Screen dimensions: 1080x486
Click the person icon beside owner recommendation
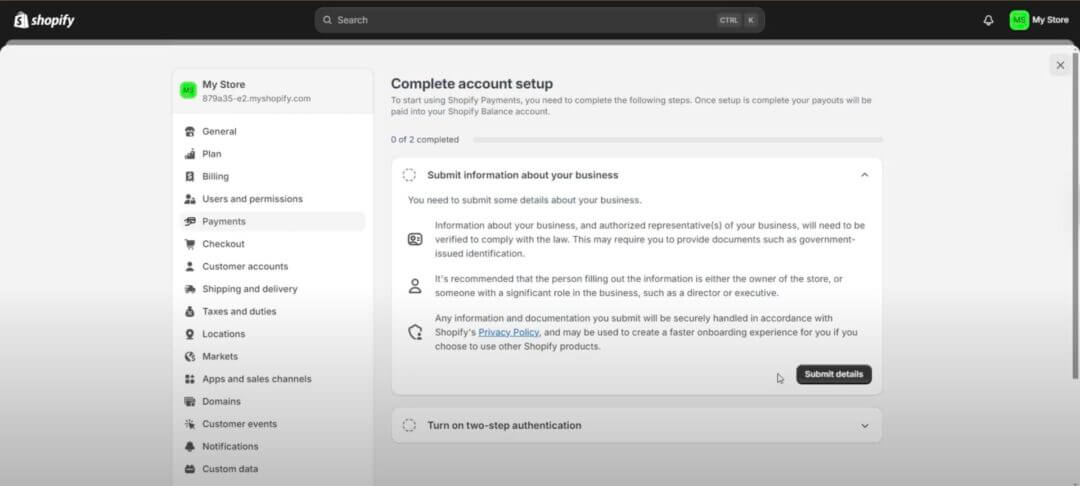(415, 286)
